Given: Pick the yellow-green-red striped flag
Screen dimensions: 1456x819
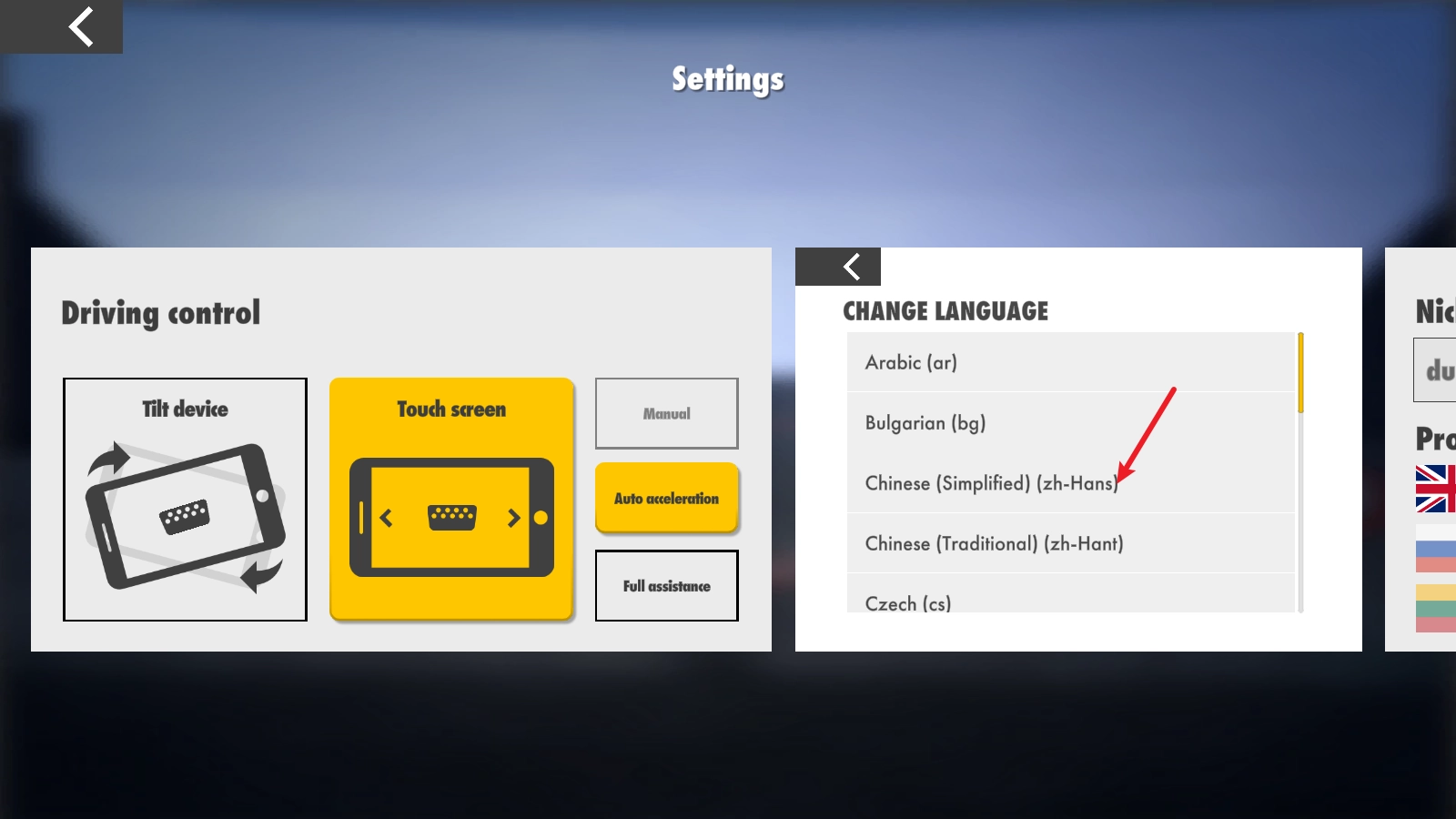Looking at the screenshot, I should (x=1435, y=608).
